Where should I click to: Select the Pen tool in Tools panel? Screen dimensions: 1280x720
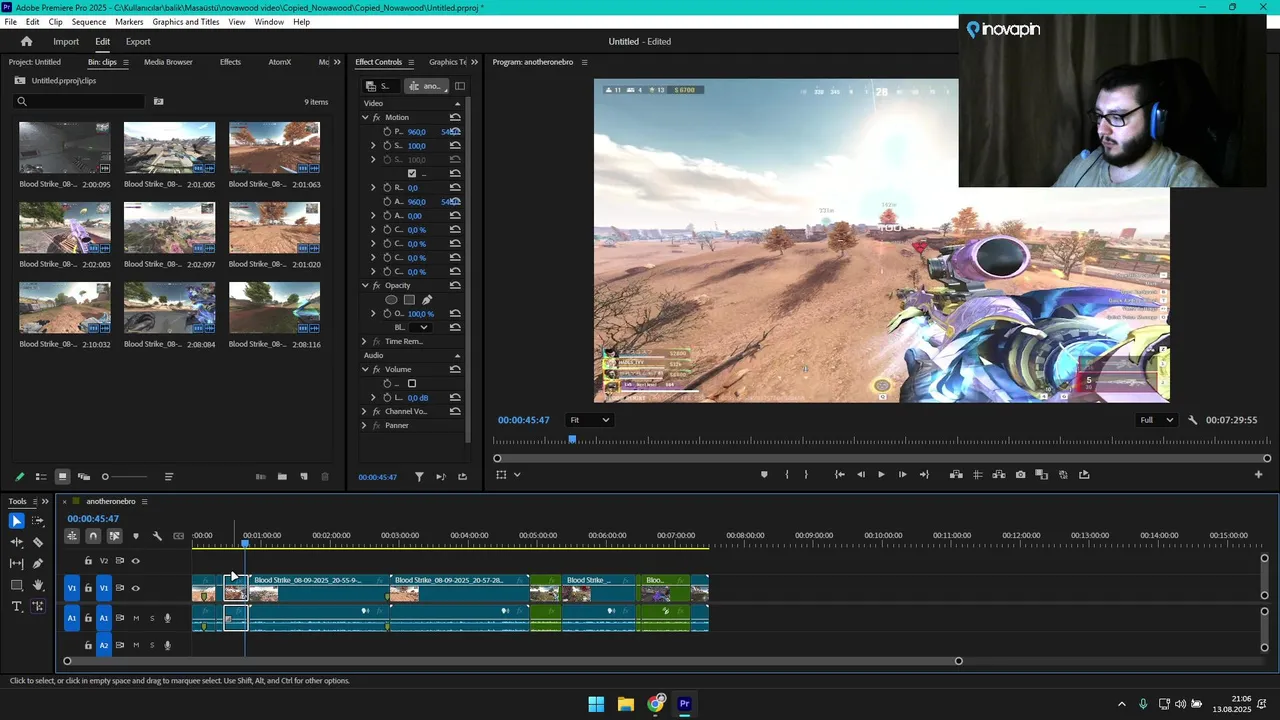point(38,563)
